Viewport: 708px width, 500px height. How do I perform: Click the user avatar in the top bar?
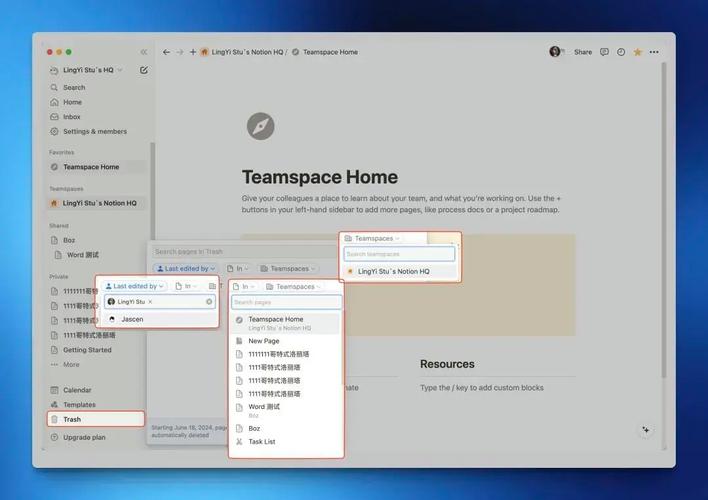tap(555, 51)
